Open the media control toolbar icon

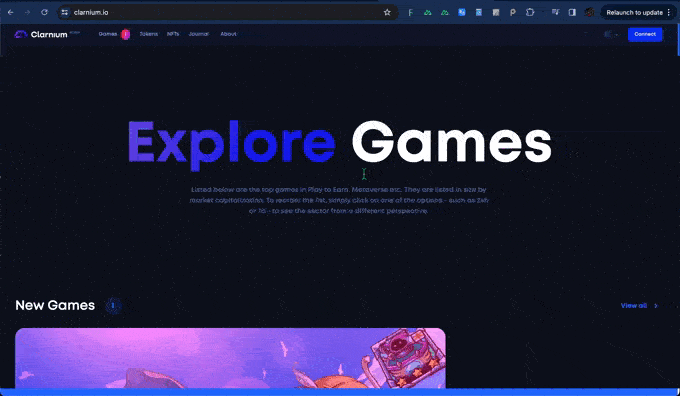pyautogui.click(x=555, y=13)
